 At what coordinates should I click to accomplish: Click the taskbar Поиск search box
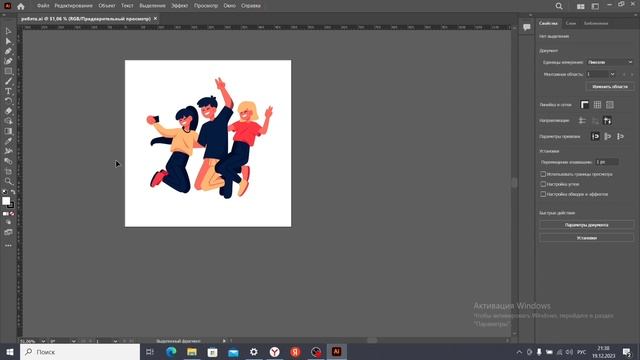[80, 352]
